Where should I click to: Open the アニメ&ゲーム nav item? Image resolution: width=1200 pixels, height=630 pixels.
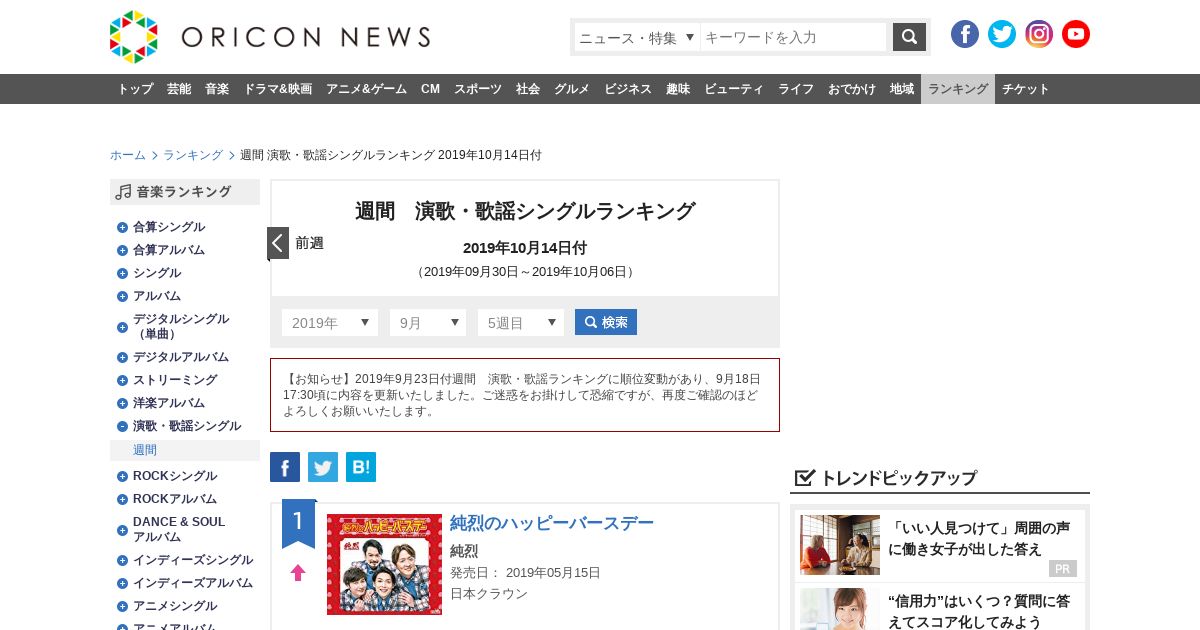(x=366, y=89)
